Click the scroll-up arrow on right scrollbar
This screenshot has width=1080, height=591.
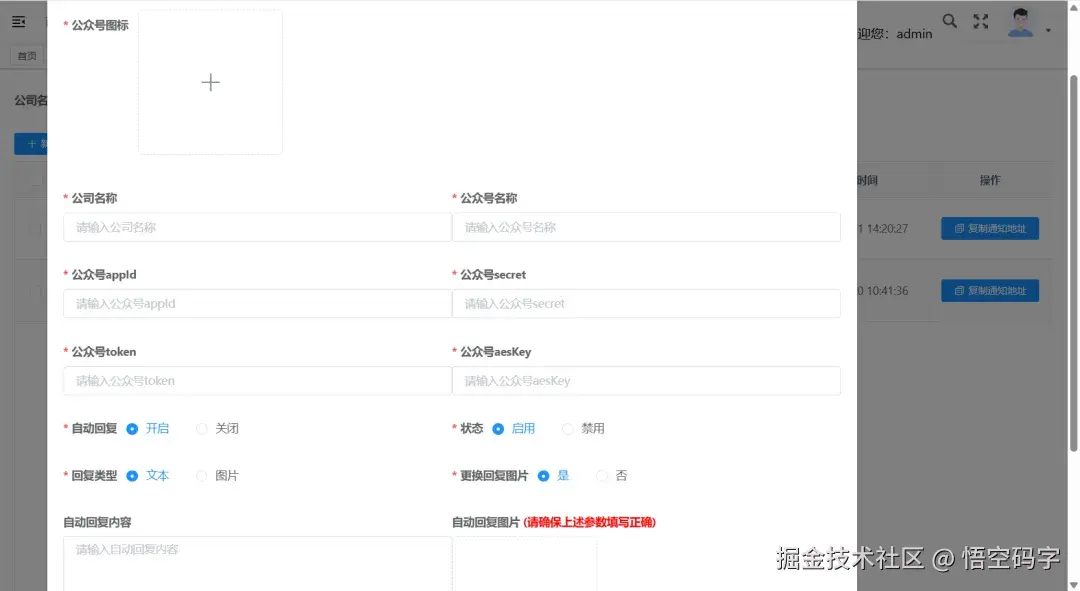coord(1072,6)
